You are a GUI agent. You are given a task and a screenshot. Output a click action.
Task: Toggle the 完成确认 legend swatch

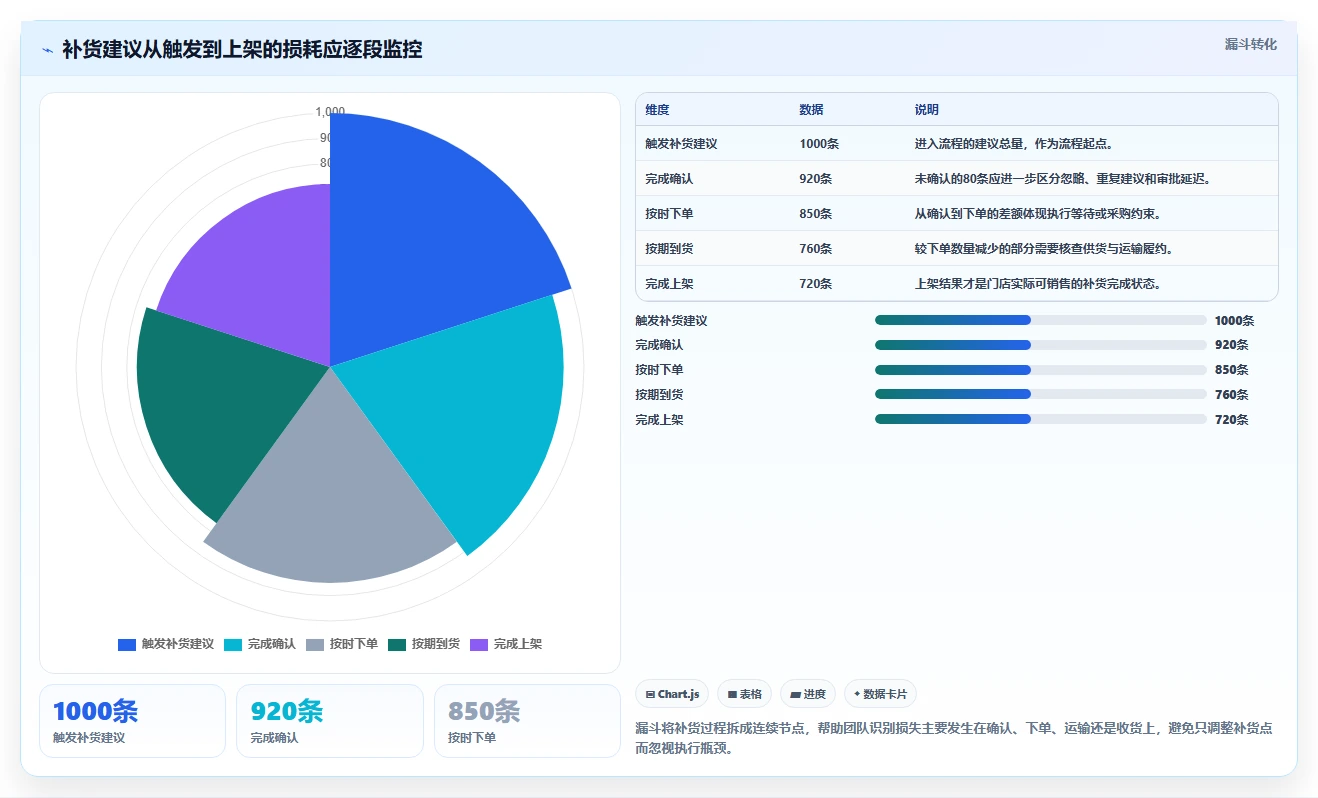pos(232,645)
